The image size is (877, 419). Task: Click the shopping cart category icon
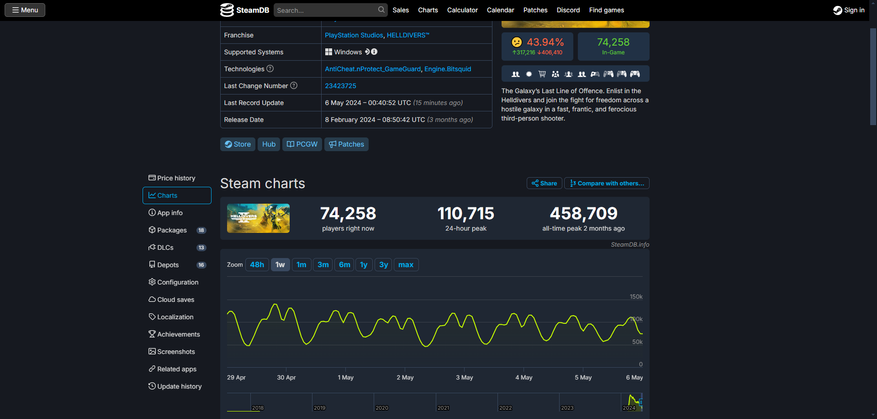point(542,74)
